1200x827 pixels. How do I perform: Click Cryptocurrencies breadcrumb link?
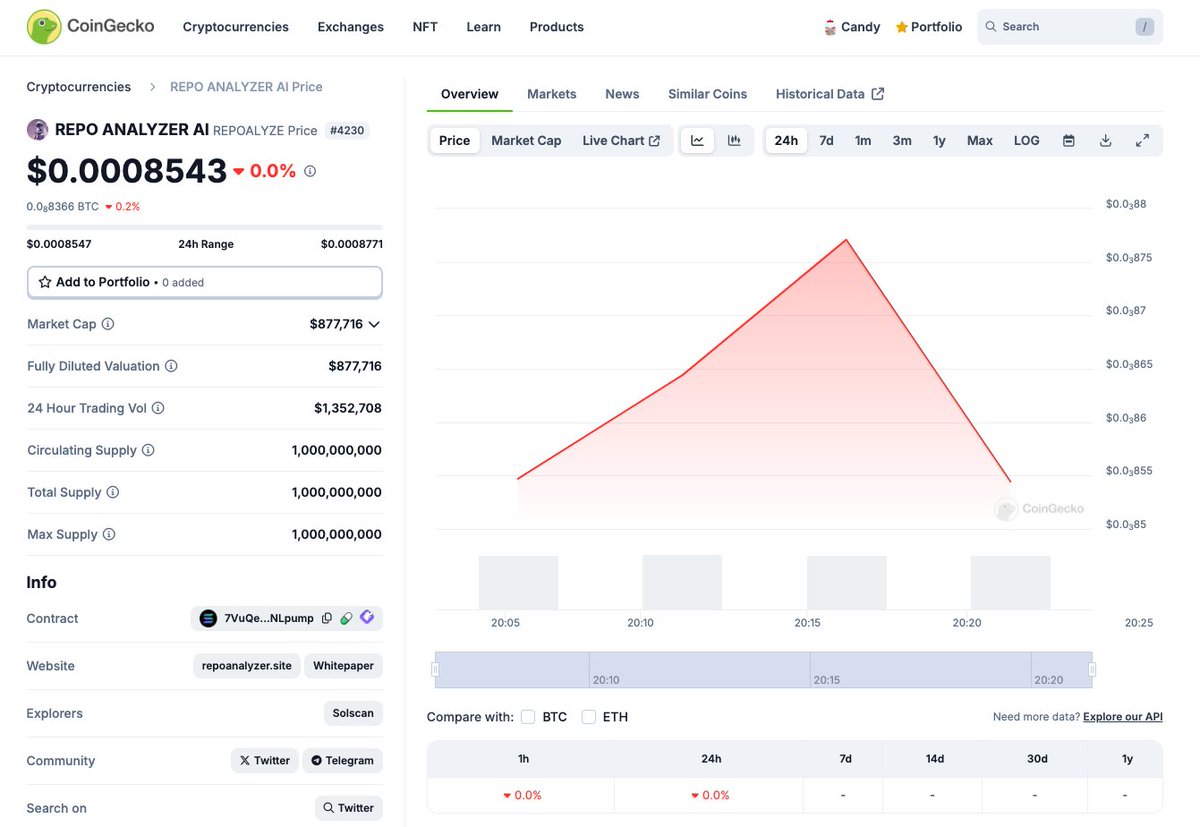pyautogui.click(x=79, y=87)
